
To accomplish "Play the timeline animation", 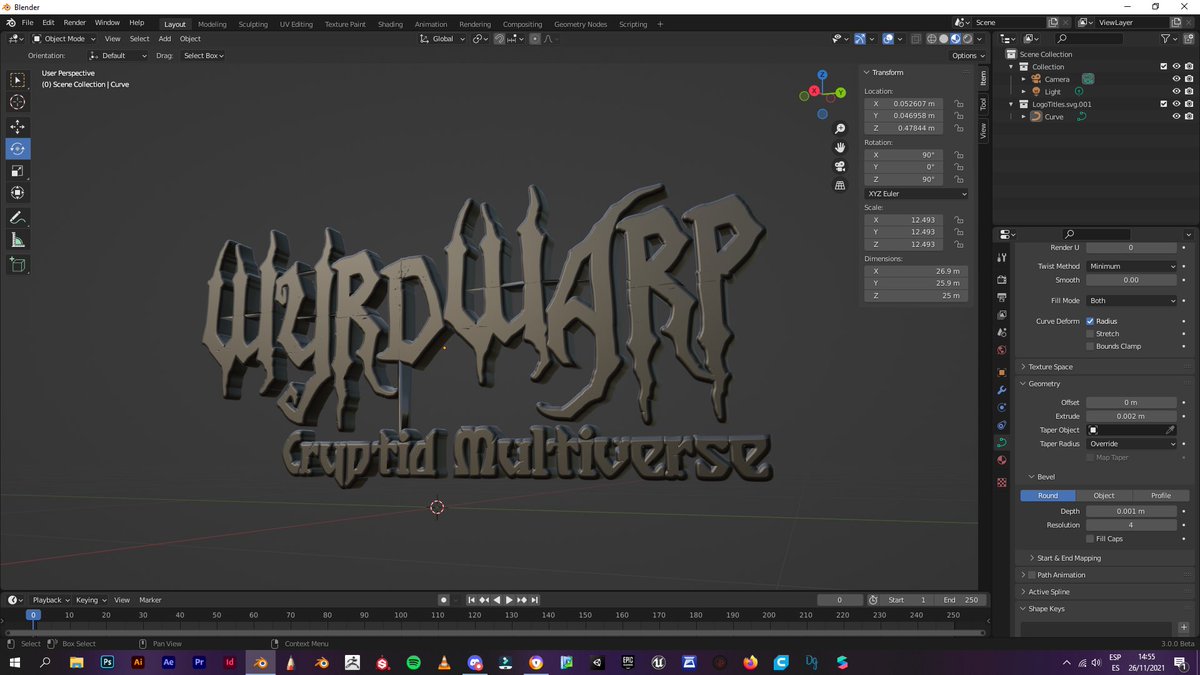I will pos(509,600).
